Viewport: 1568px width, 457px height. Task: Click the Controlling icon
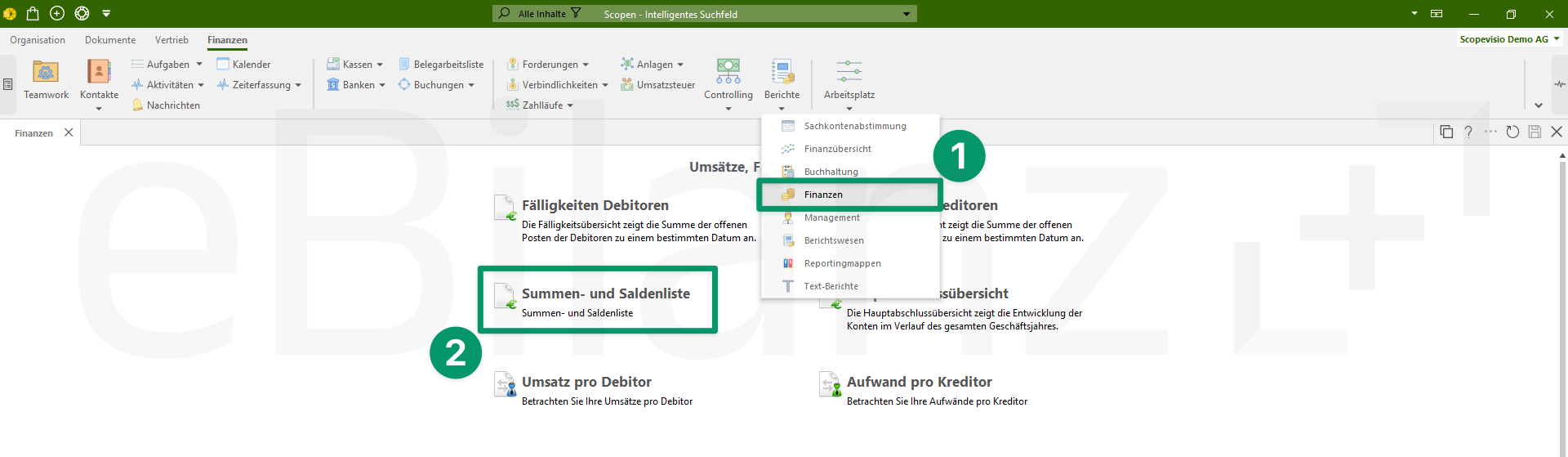[x=728, y=71]
